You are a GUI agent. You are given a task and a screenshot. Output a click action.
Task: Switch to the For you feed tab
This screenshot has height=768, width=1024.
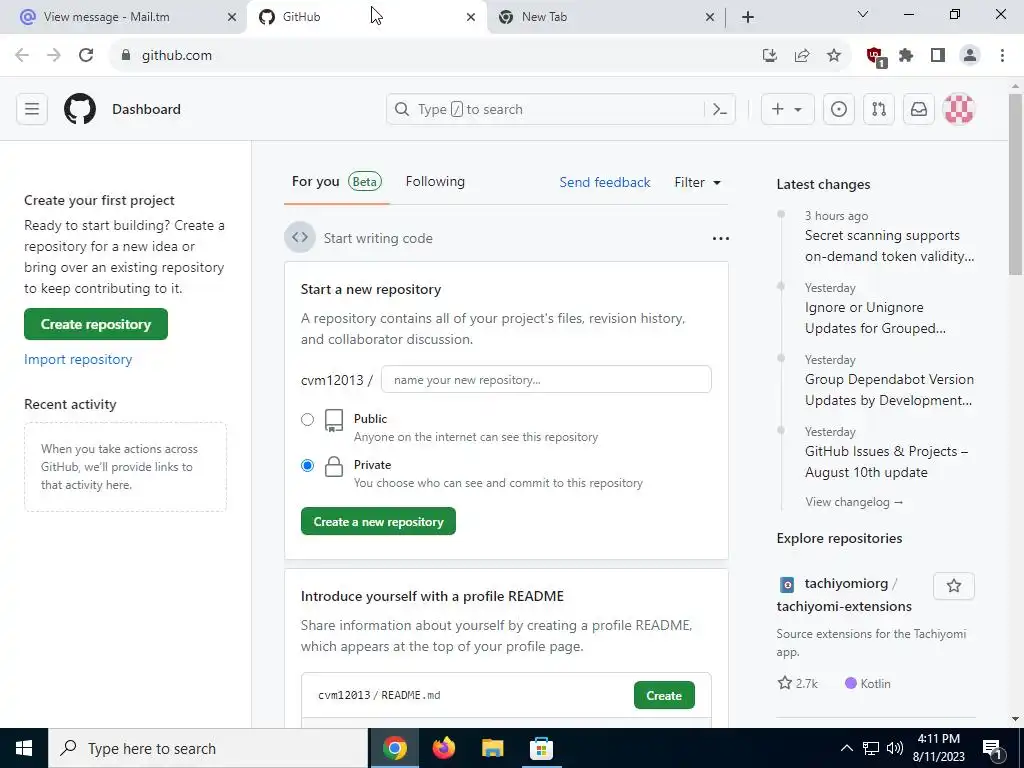[x=336, y=182]
